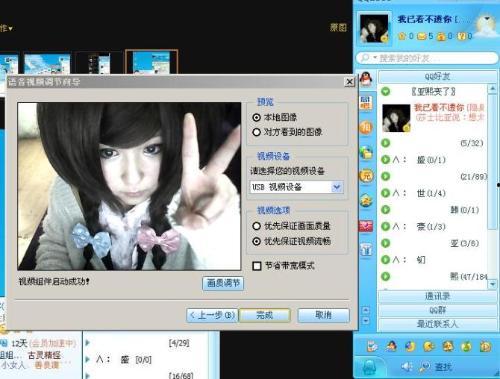Collapse the 〖亚熙来了〗 friend group
The height and width of the screenshot is (379, 500).
(x=386, y=91)
